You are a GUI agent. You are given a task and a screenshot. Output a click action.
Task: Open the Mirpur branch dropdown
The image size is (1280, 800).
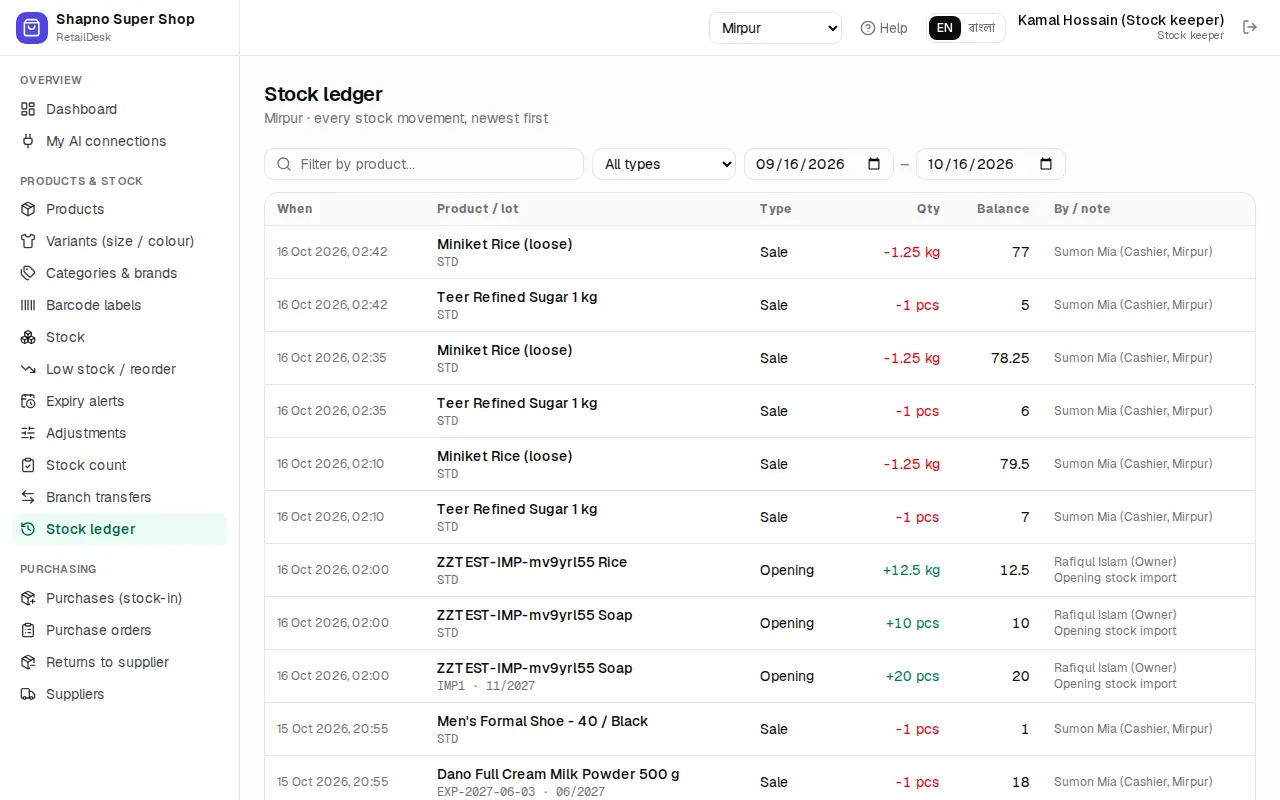tap(776, 28)
